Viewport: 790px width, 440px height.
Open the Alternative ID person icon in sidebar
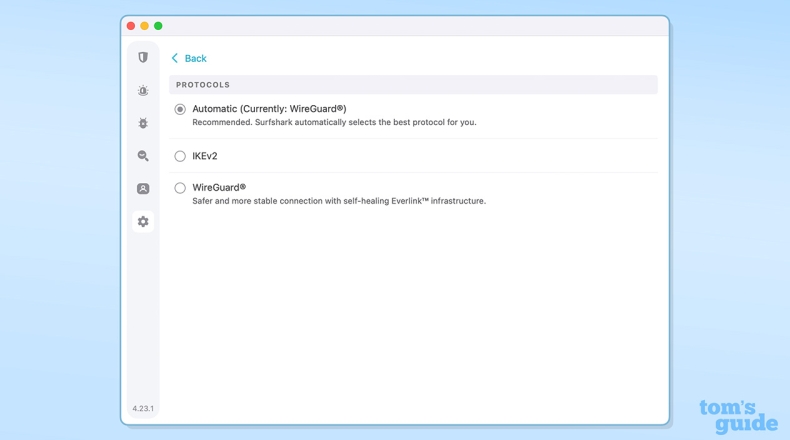pyautogui.click(x=143, y=189)
